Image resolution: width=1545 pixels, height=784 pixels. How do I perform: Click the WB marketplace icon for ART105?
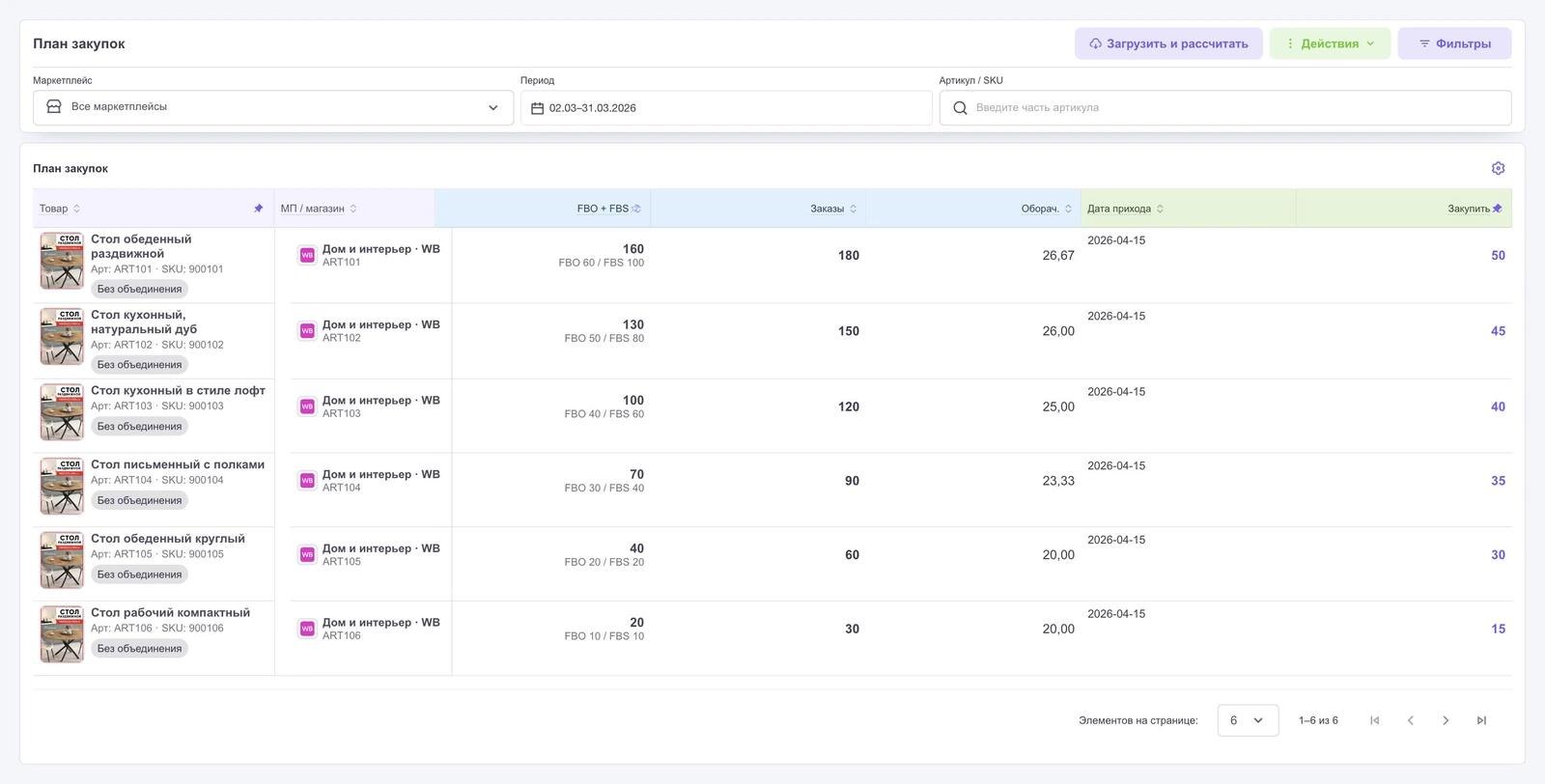point(307,555)
